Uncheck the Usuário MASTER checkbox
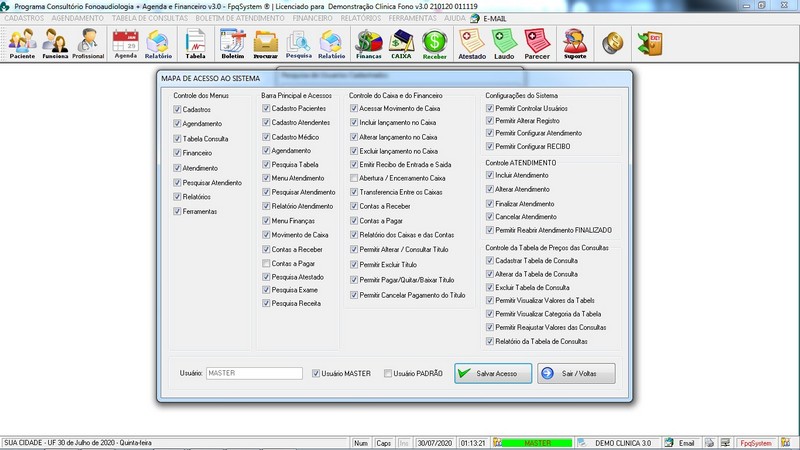The width and height of the screenshot is (800, 450). click(316, 373)
